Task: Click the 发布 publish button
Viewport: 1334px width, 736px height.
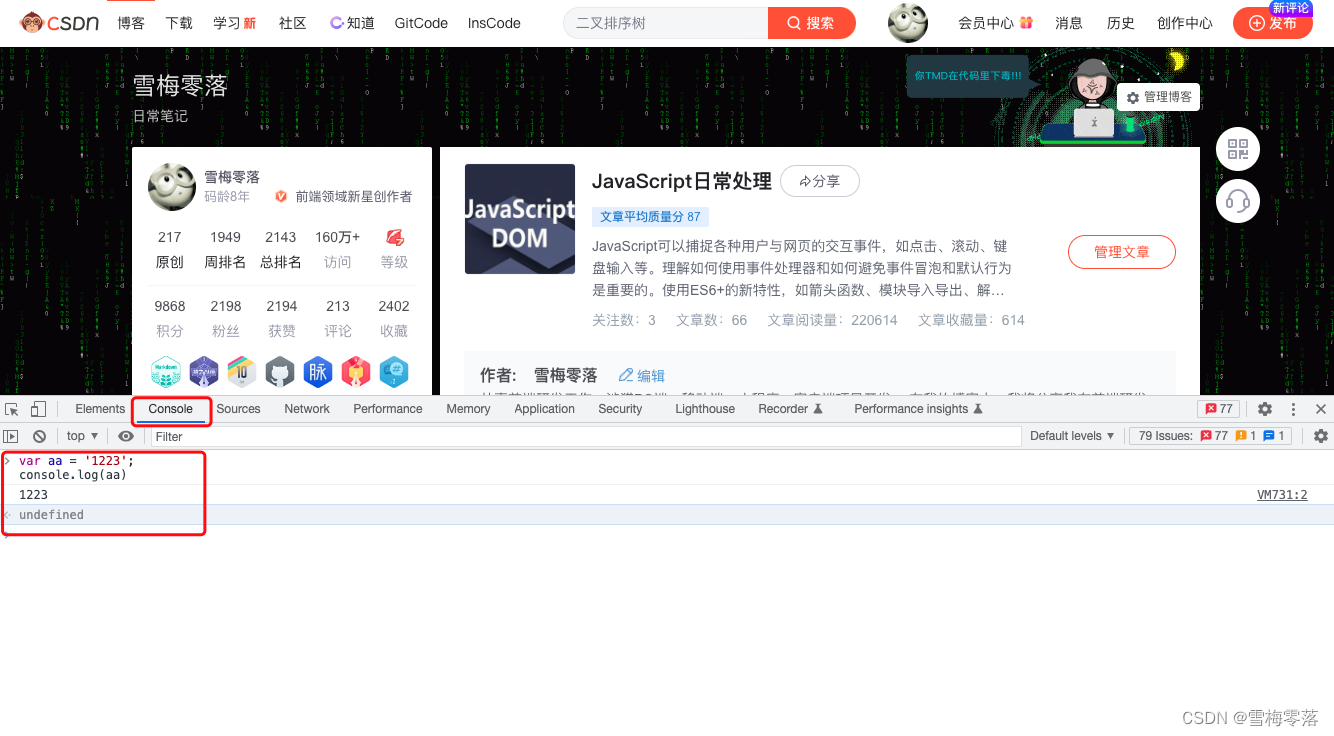Action: [x=1272, y=23]
